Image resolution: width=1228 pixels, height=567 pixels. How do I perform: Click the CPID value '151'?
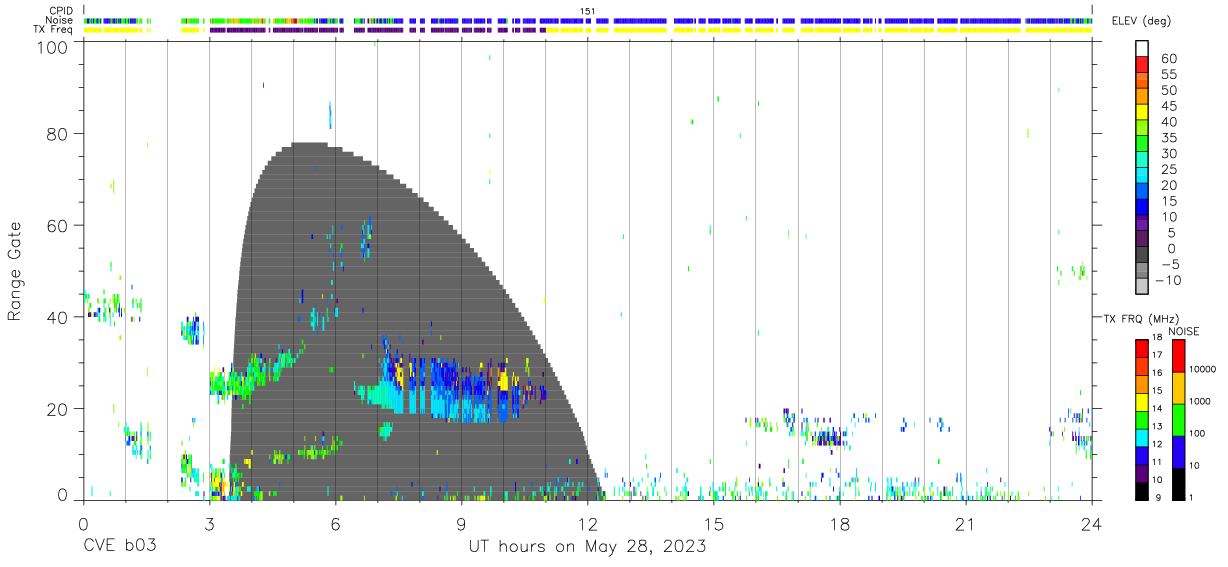point(587,10)
